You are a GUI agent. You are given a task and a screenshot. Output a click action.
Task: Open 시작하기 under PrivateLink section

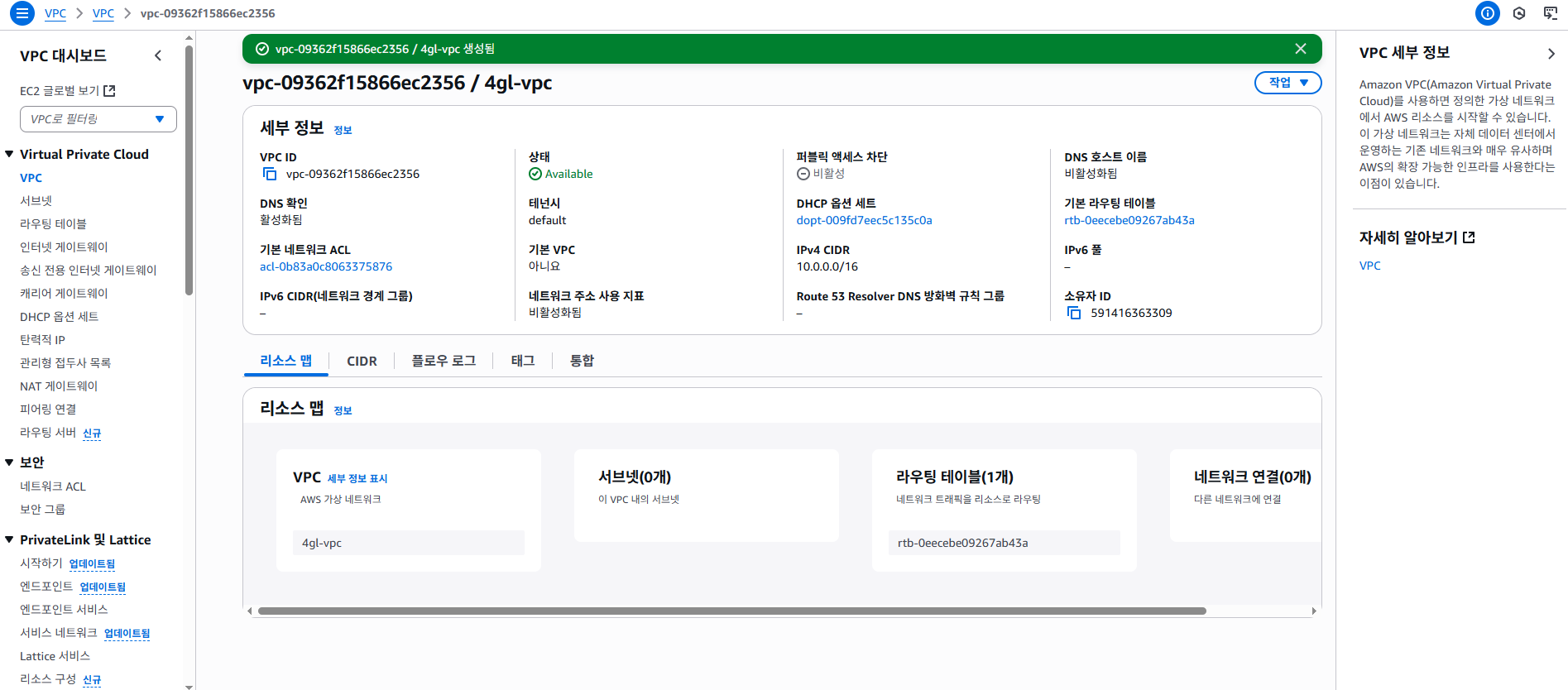(41, 563)
